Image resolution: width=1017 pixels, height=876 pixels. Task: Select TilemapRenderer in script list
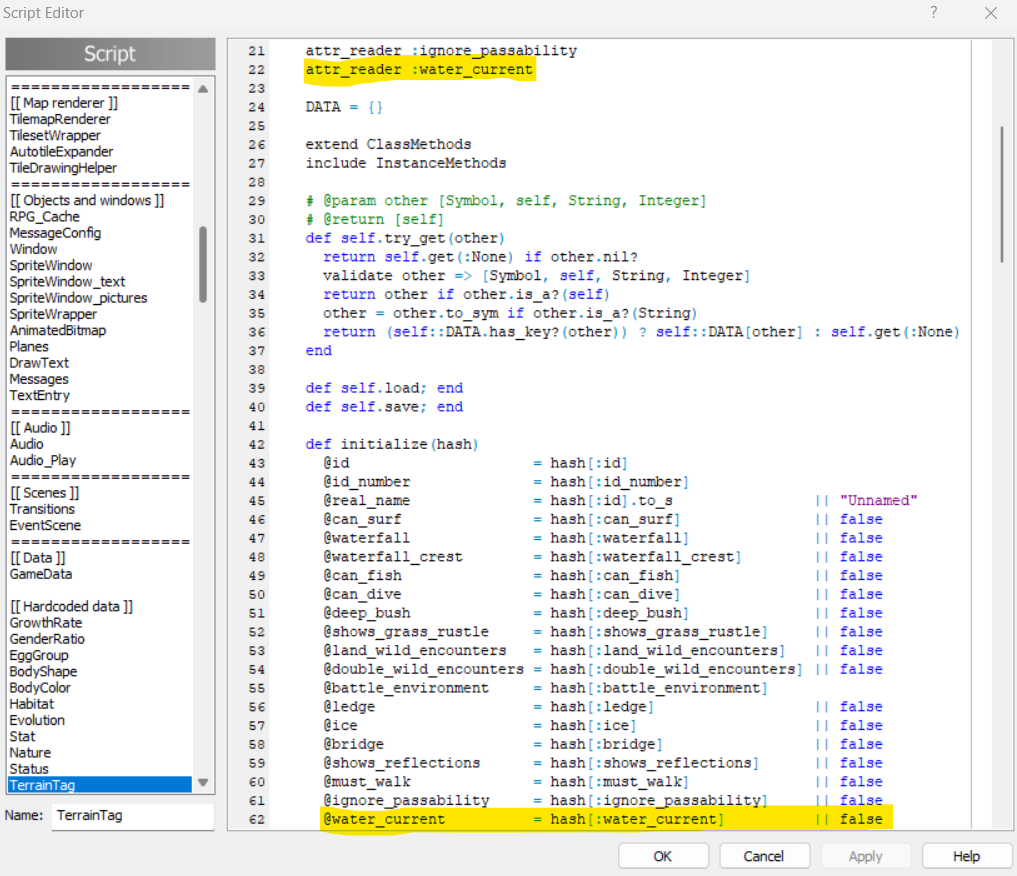pyautogui.click(x=60, y=119)
